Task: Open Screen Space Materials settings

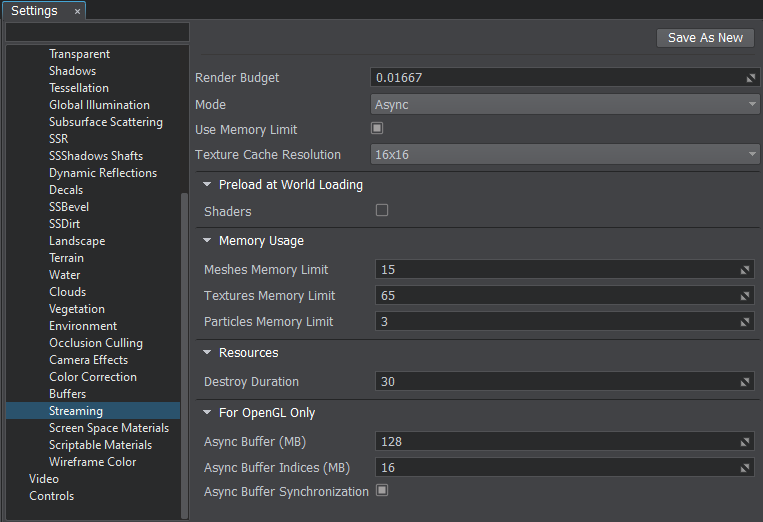Action: [x=109, y=428]
